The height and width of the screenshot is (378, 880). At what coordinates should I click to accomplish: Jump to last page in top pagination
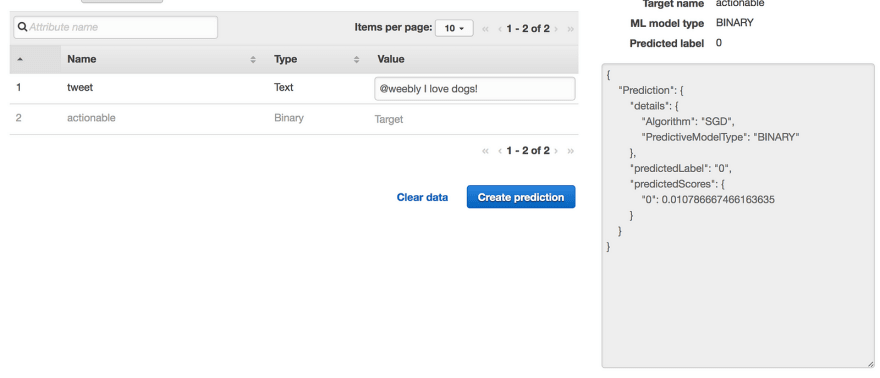coord(571,29)
